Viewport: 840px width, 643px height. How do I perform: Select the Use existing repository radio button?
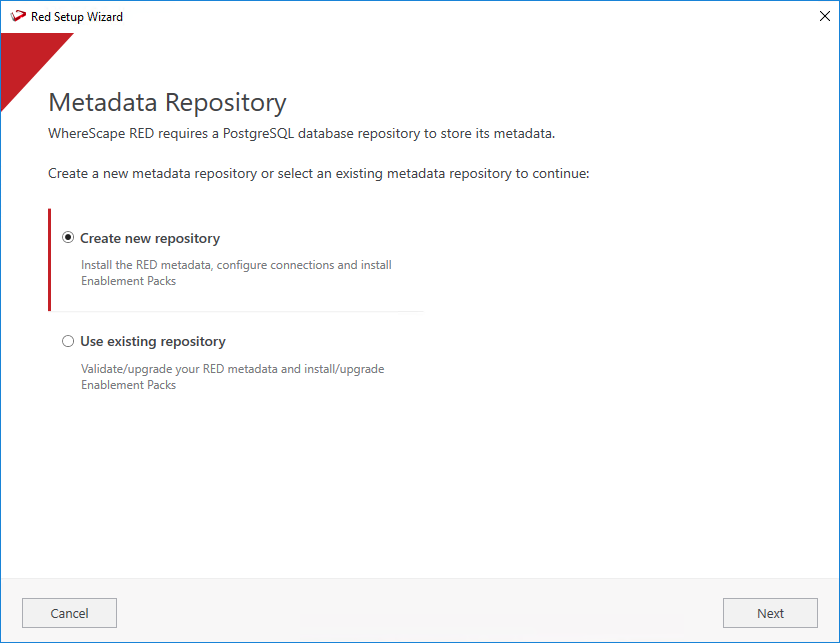tap(68, 341)
